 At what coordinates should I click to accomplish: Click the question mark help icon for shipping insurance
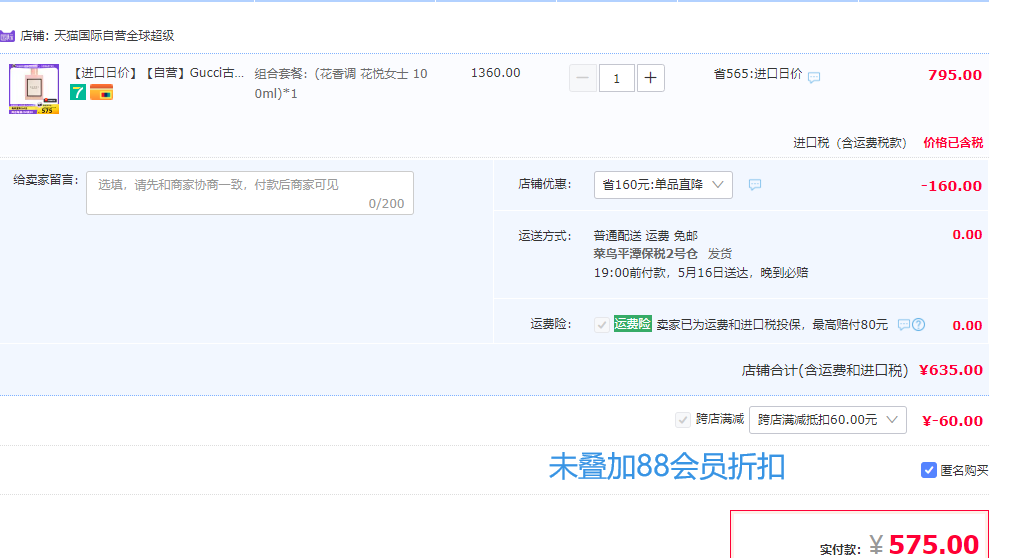point(919,324)
